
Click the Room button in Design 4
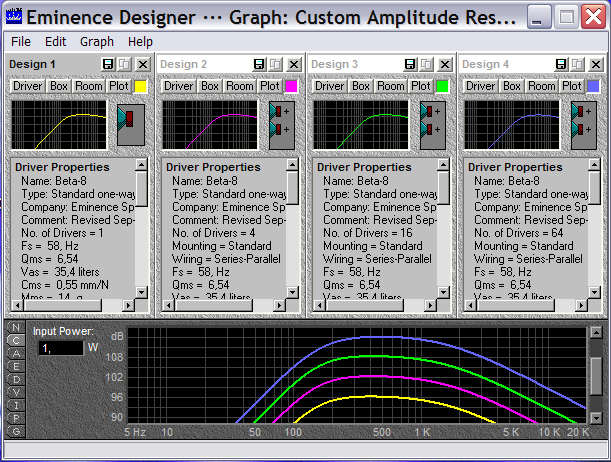pyautogui.click(x=541, y=86)
